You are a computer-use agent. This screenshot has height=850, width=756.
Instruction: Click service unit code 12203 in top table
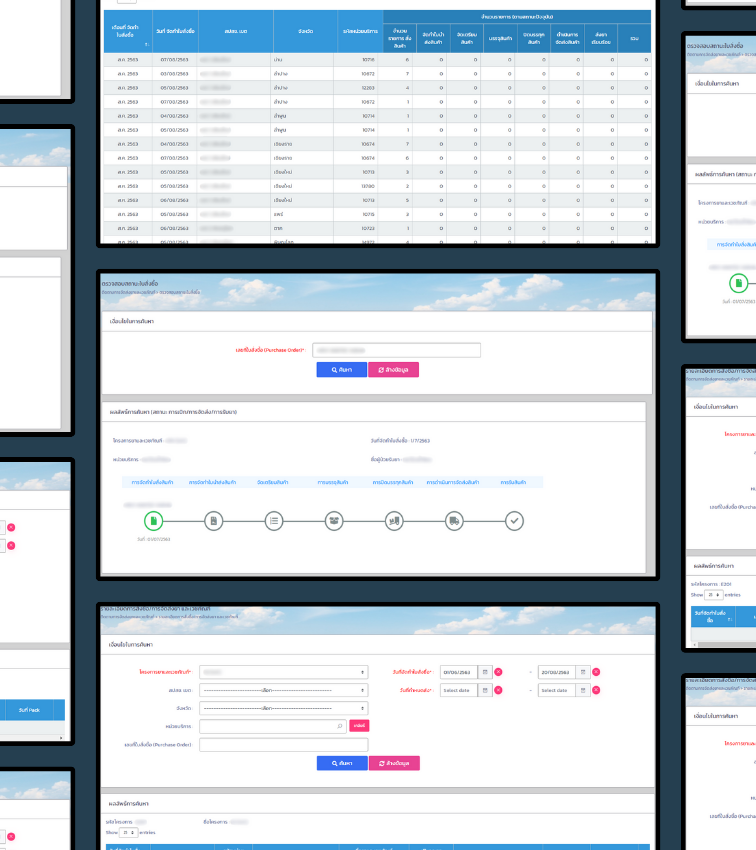point(368,88)
